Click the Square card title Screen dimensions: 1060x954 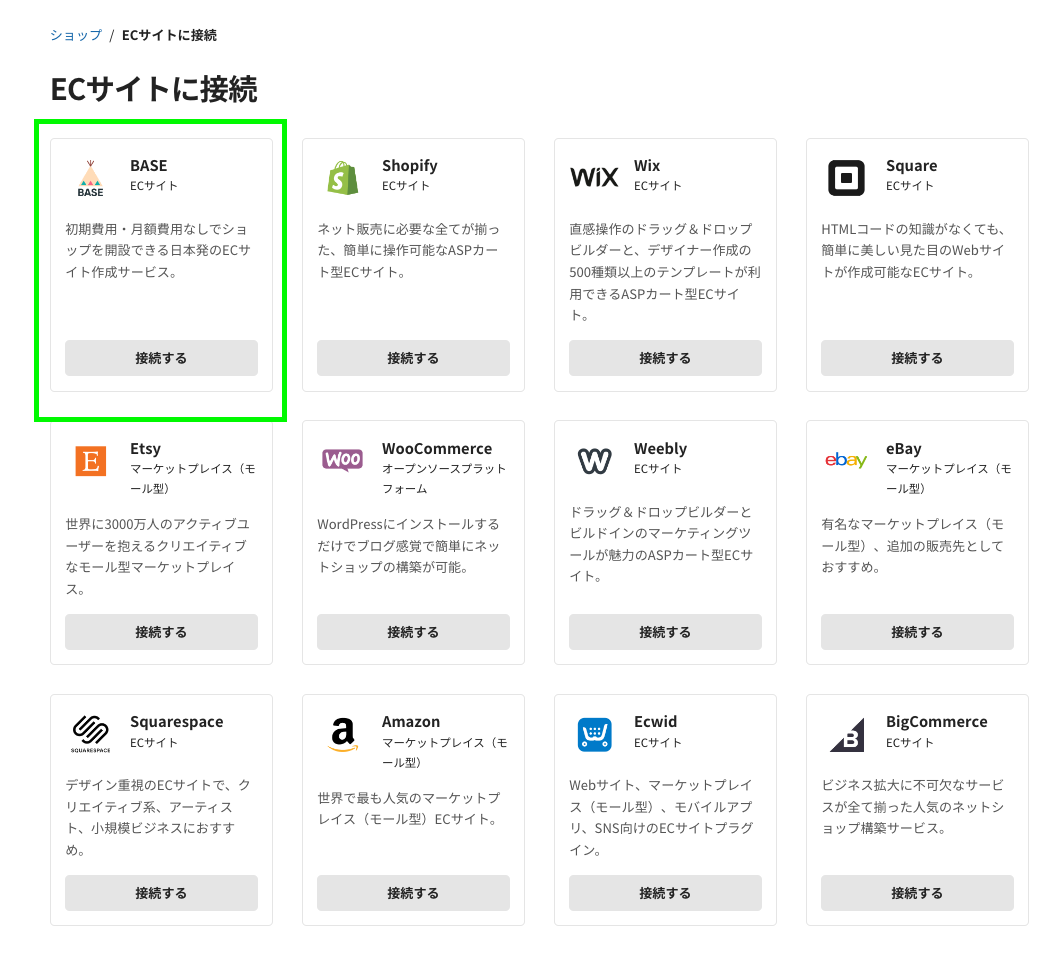point(911,166)
